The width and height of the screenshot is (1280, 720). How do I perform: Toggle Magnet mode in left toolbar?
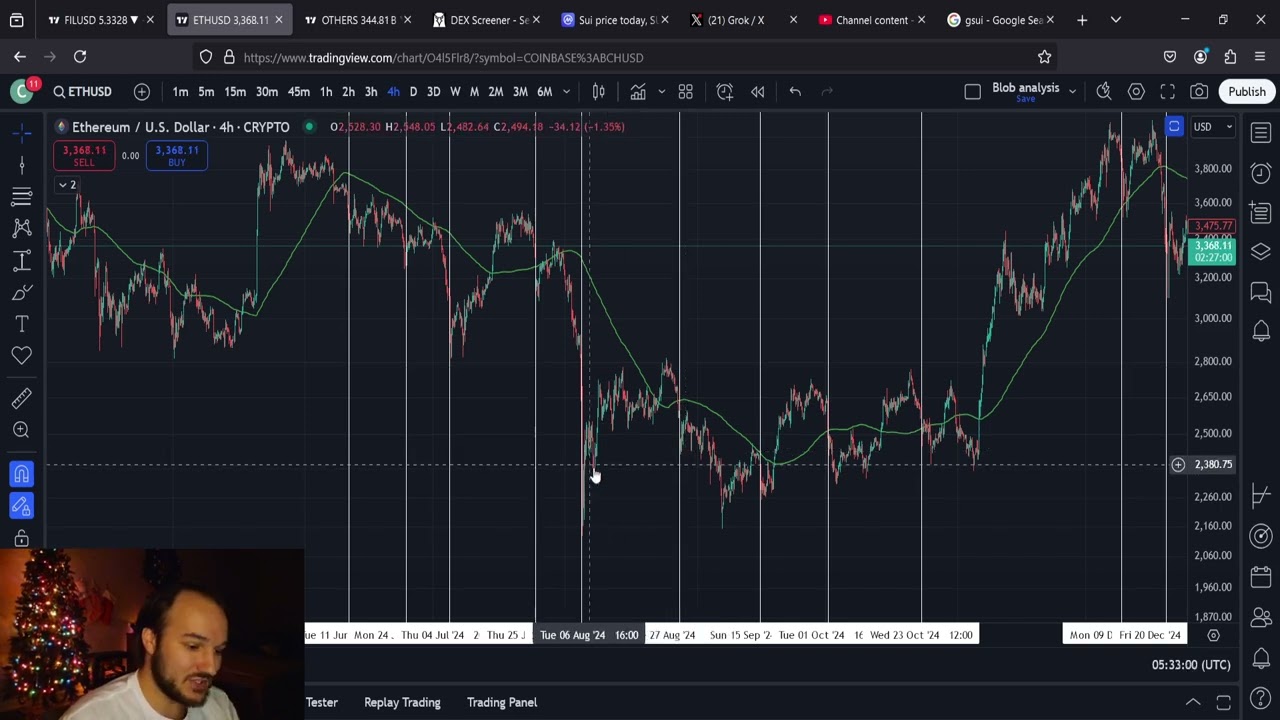click(x=21, y=474)
